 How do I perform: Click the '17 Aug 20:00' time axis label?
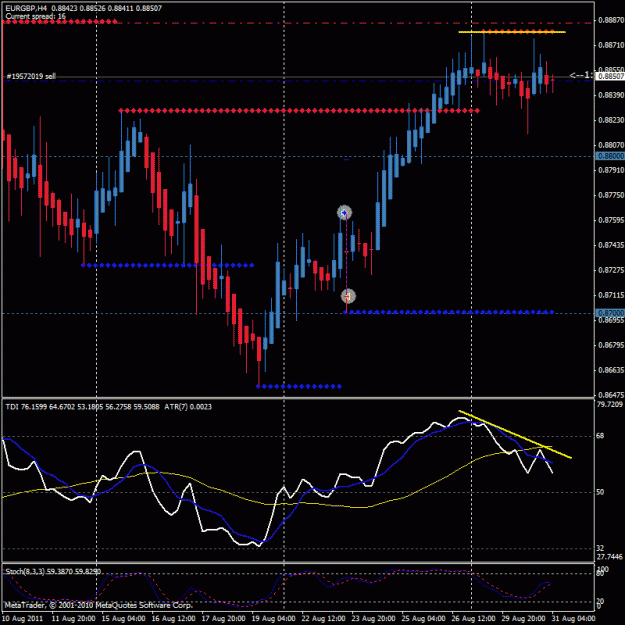pyautogui.click(x=224, y=619)
